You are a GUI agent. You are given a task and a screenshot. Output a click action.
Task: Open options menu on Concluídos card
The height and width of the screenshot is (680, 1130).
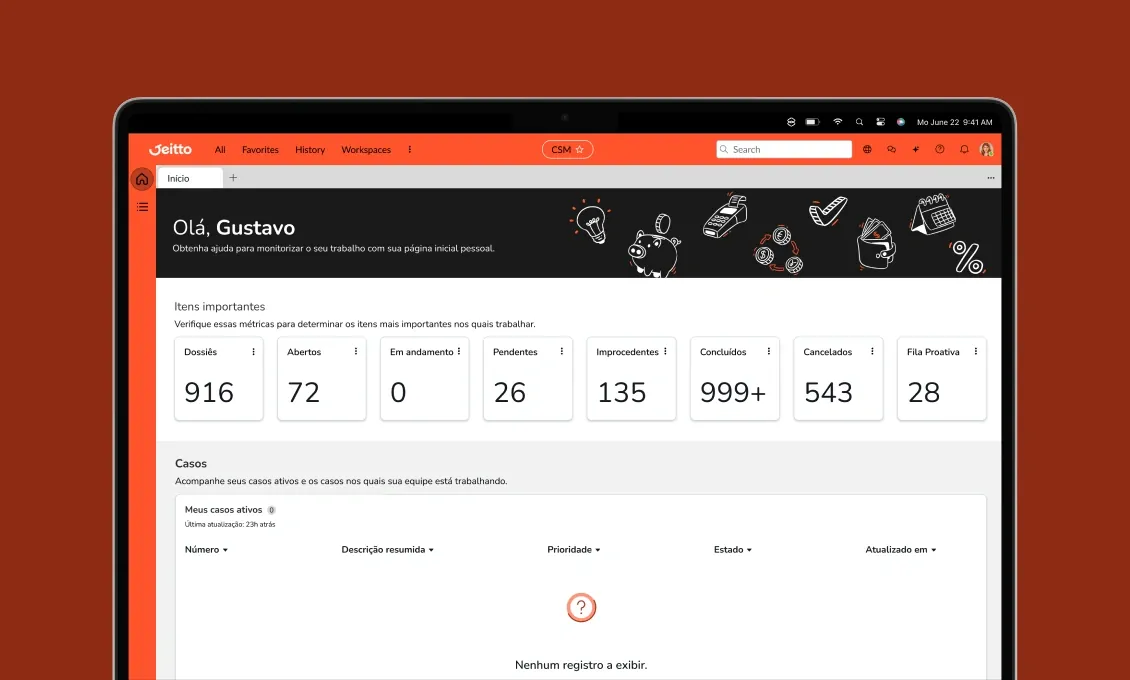[768, 352]
